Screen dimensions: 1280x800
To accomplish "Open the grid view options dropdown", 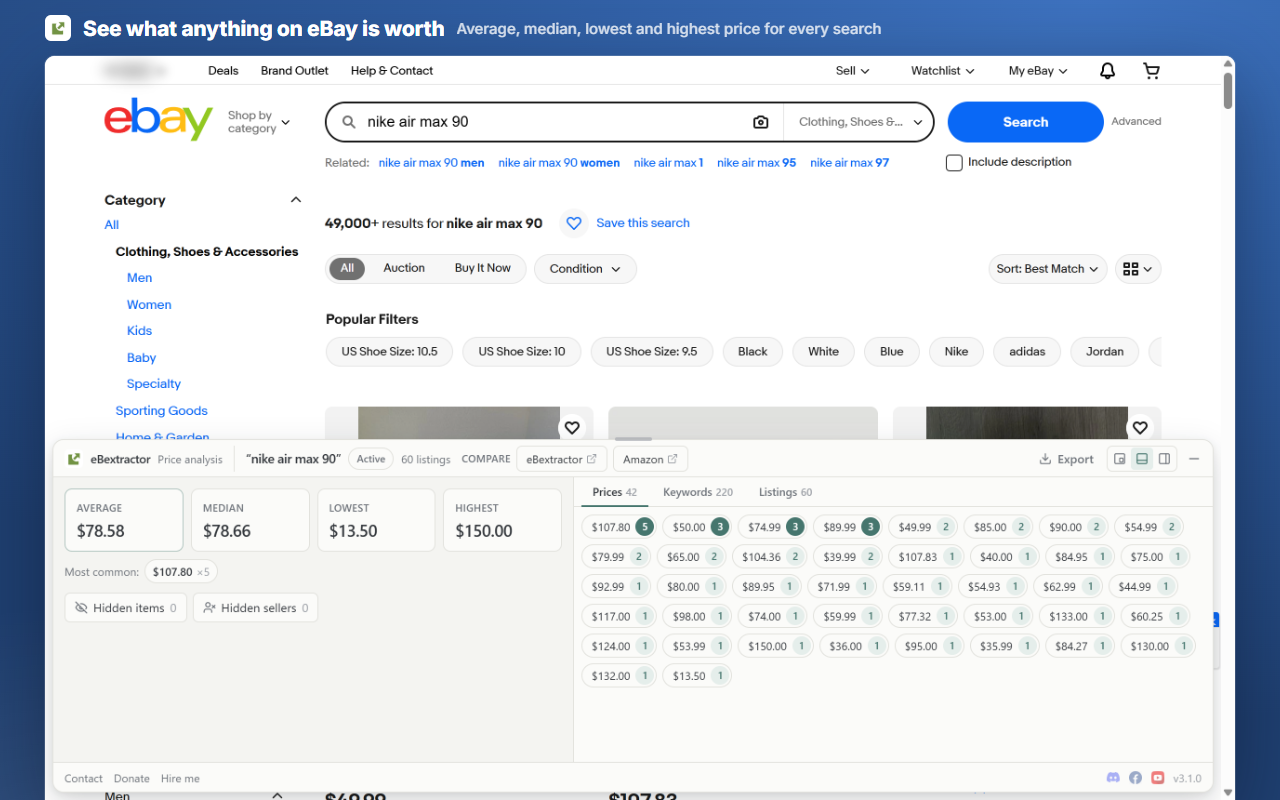I will click(1138, 269).
